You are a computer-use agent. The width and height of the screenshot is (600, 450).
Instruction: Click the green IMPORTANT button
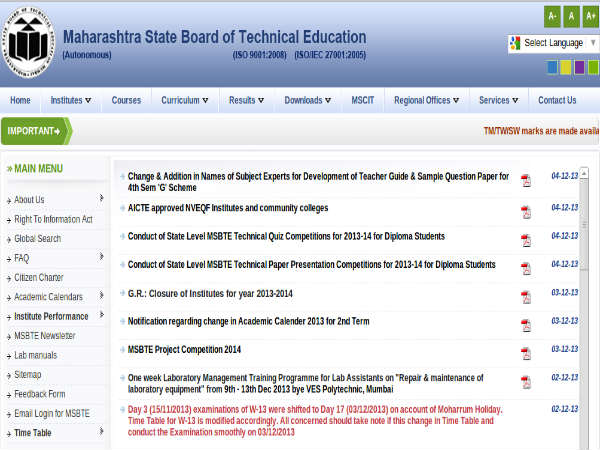(35, 131)
